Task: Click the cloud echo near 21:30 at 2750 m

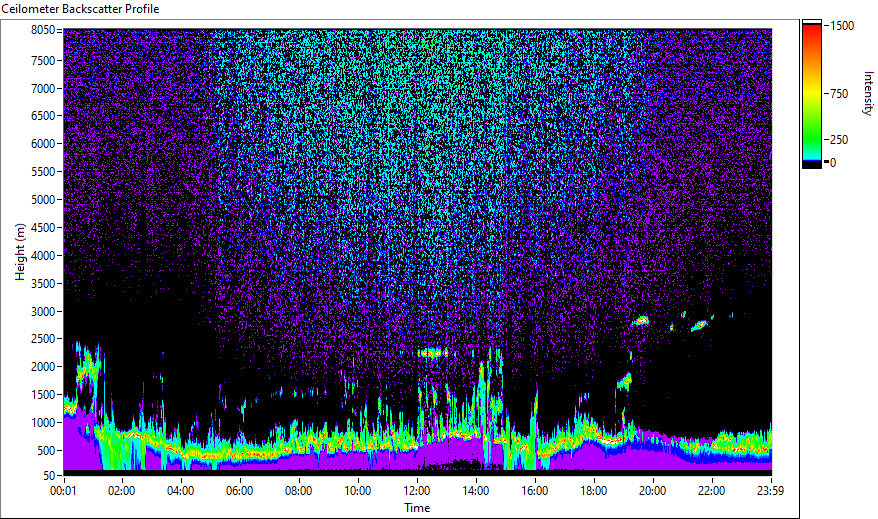Action: (x=699, y=325)
